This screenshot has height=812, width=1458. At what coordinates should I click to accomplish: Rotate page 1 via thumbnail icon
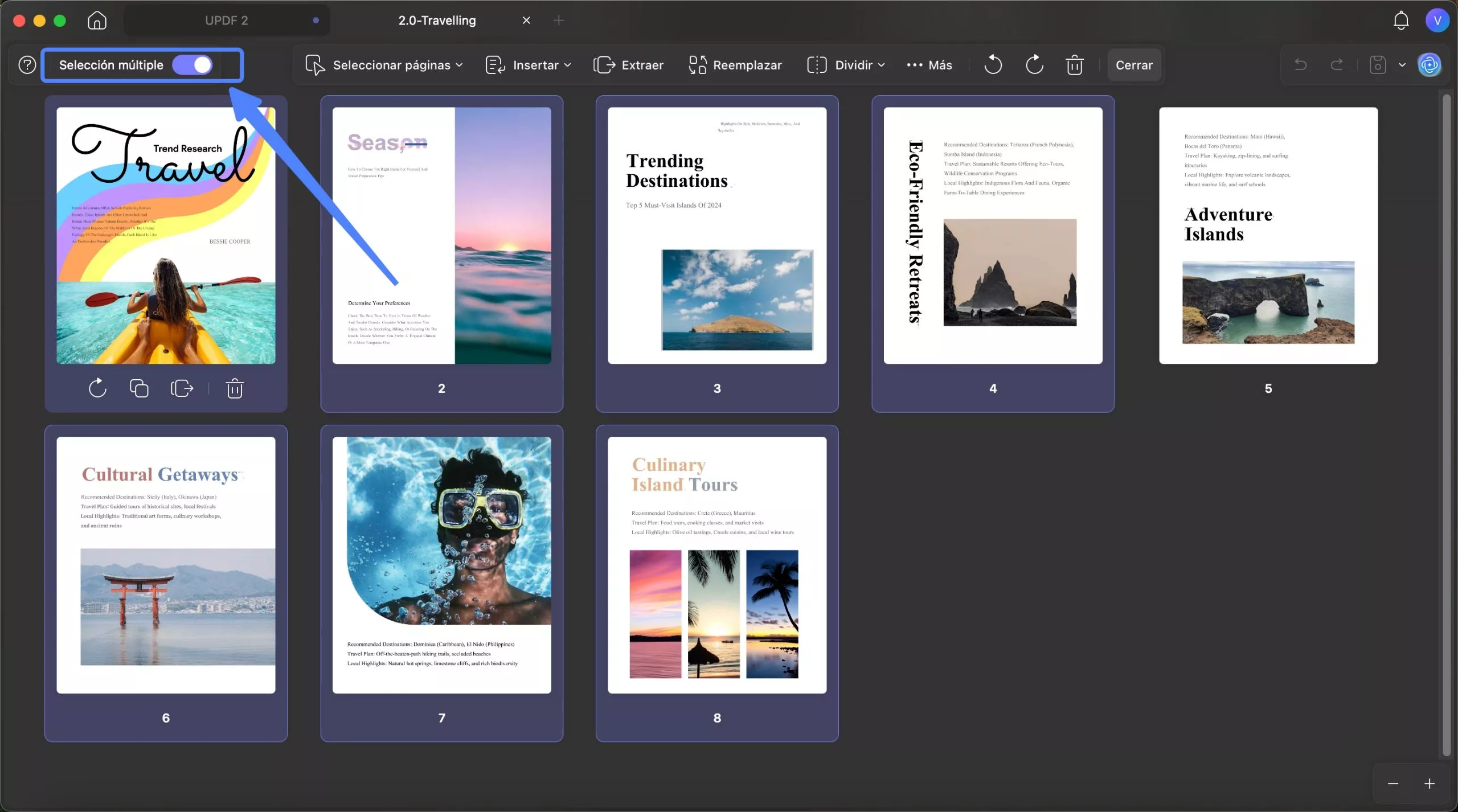(x=97, y=388)
